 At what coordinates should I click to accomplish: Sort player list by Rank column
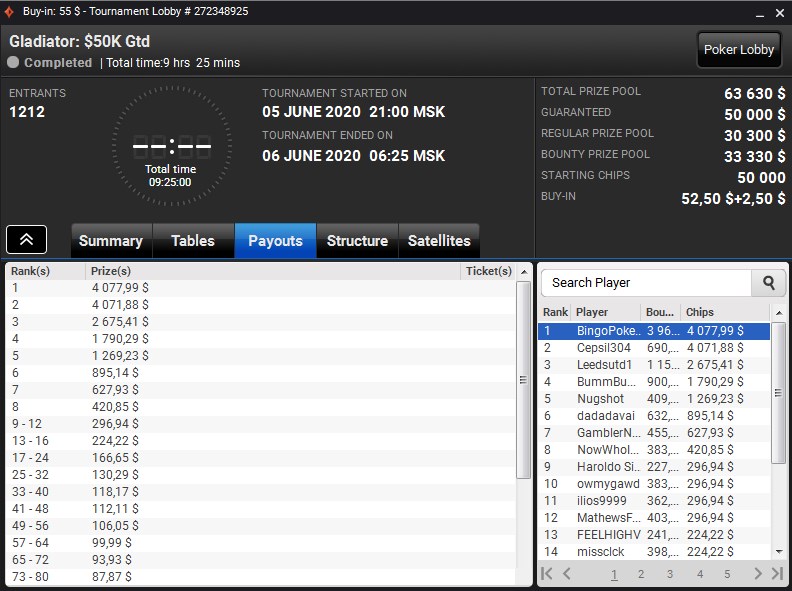click(x=555, y=312)
